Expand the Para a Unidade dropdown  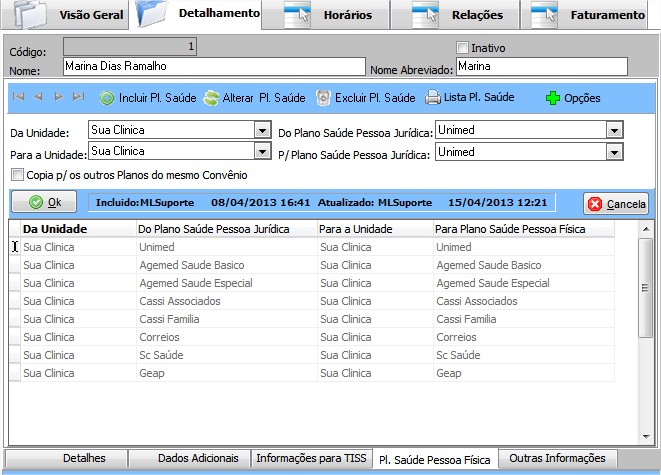coord(262,151)
